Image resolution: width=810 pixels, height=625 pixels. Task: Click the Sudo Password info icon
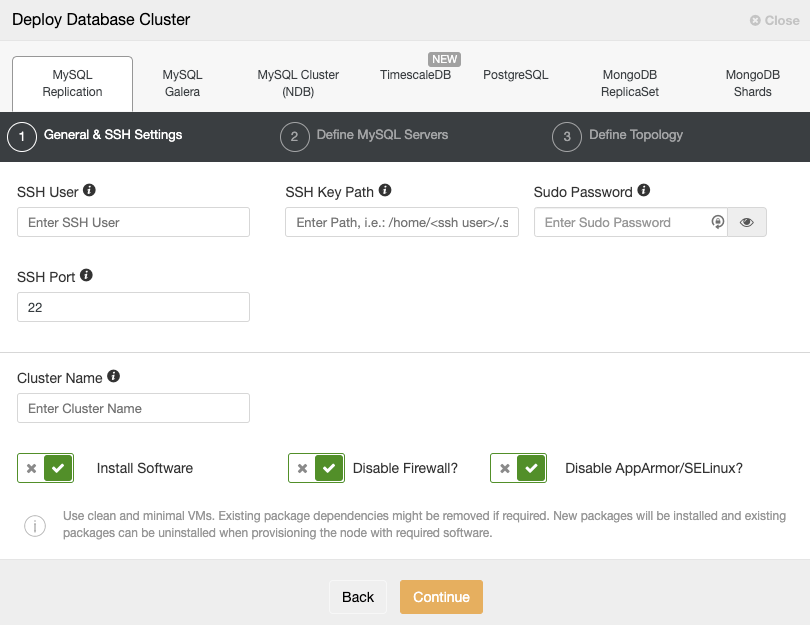click(644, 190)
